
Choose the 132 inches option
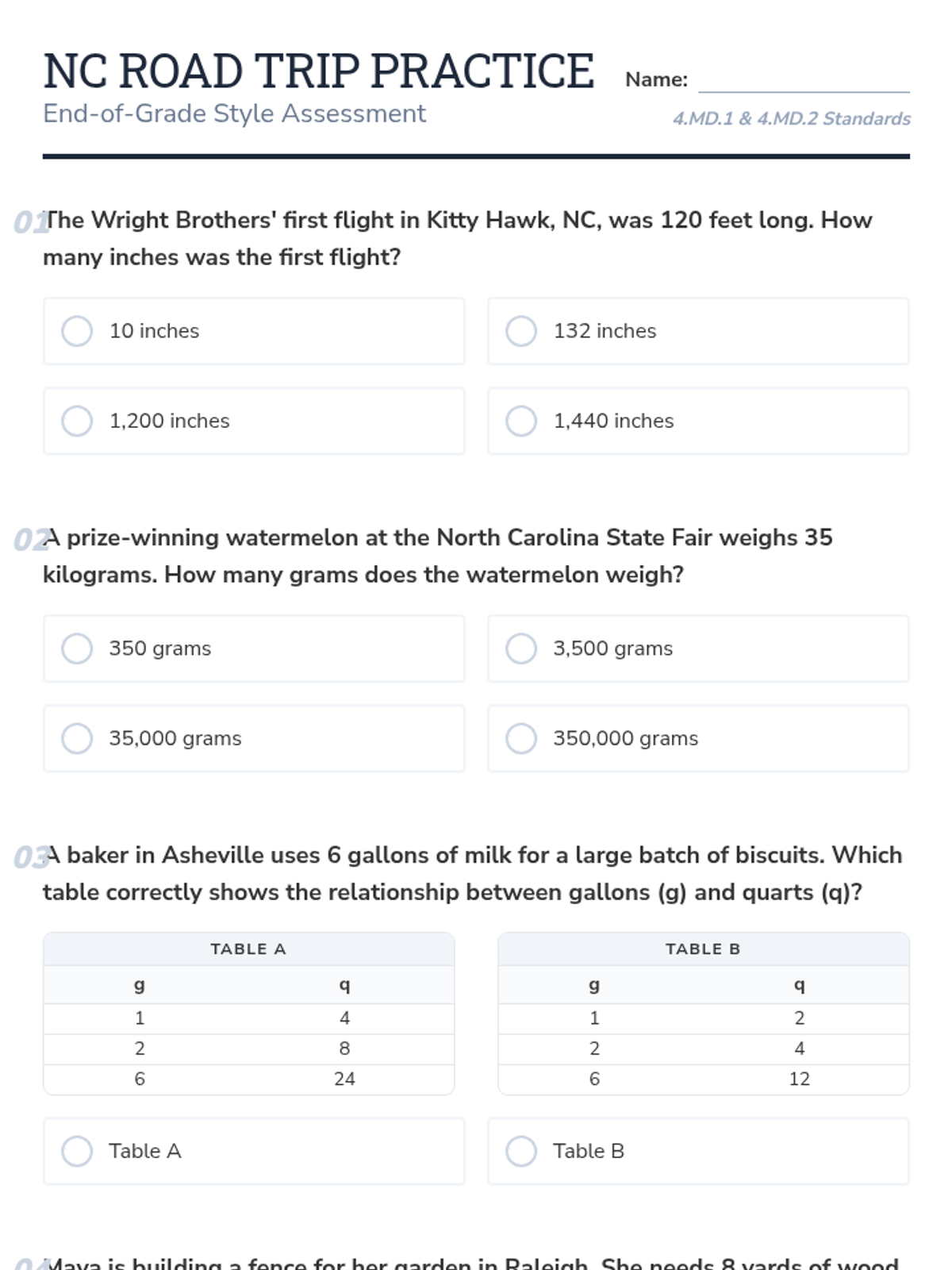521,331
